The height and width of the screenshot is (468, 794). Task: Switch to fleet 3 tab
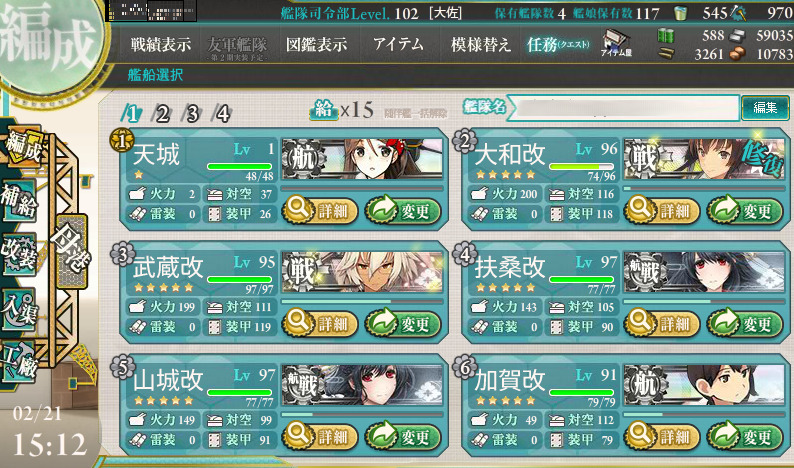(x=192, y=114)
